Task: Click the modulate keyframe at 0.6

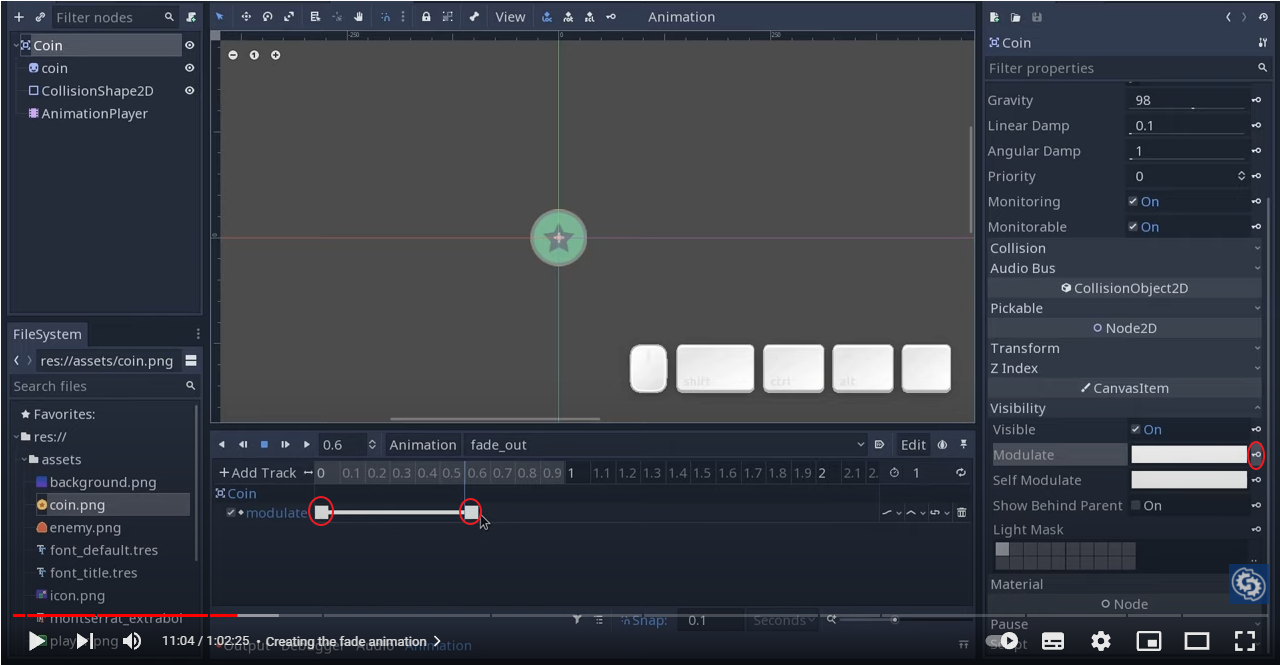Action: (x=471, y=513)
